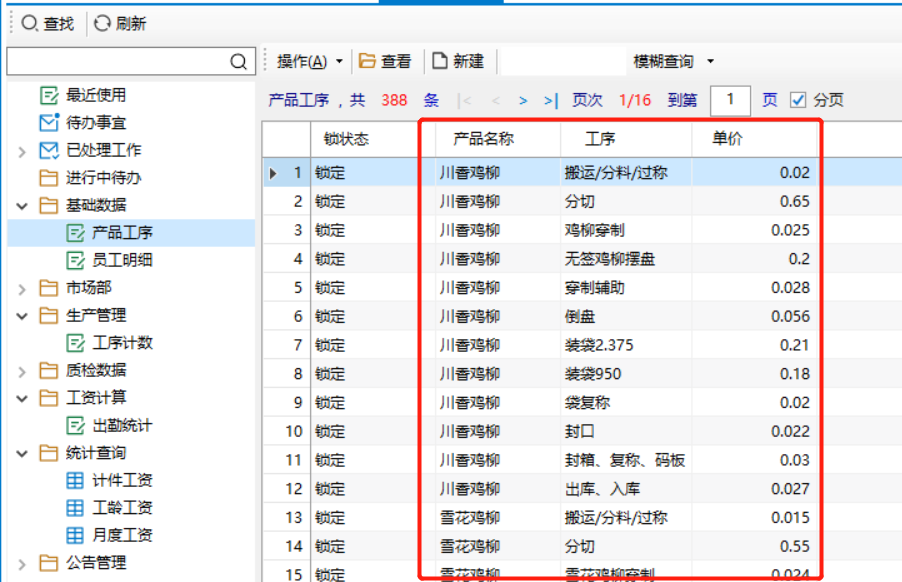This screenshot has height=582, width=902.
Task: Go to next page arrow
Action: (x=523, y=100)
